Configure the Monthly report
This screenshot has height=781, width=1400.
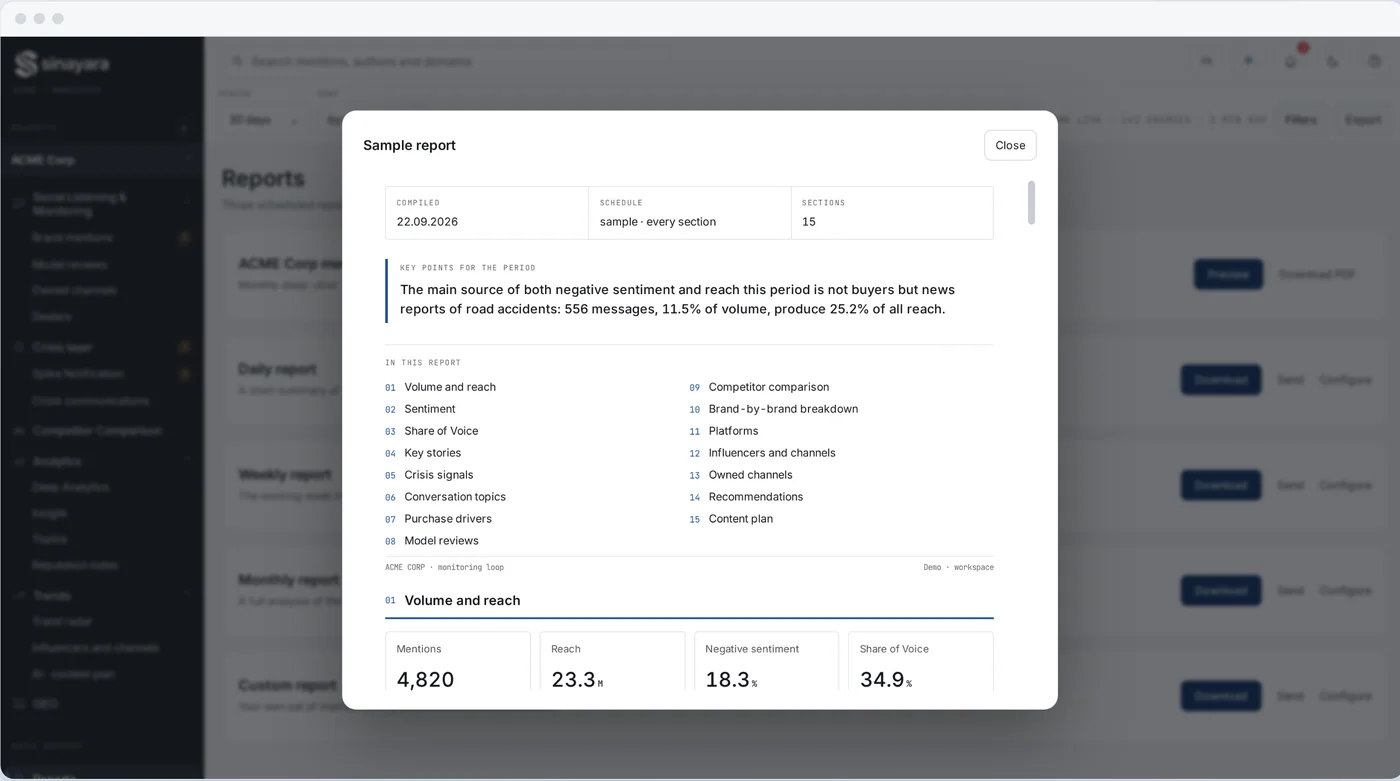[x=1345, y=590]
